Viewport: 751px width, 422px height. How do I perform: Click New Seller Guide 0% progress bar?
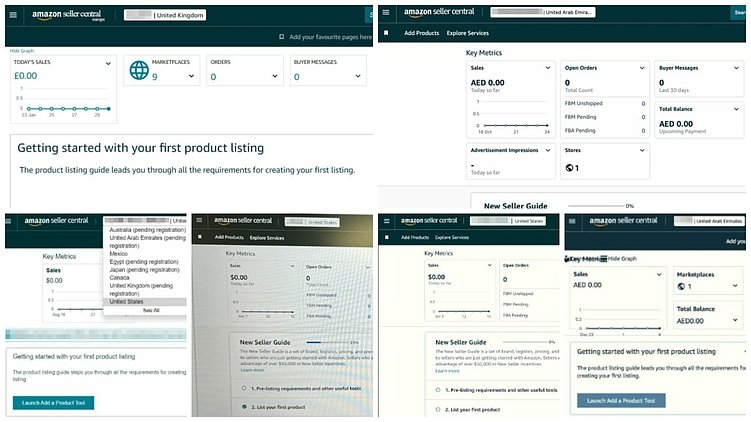[596, 205]
